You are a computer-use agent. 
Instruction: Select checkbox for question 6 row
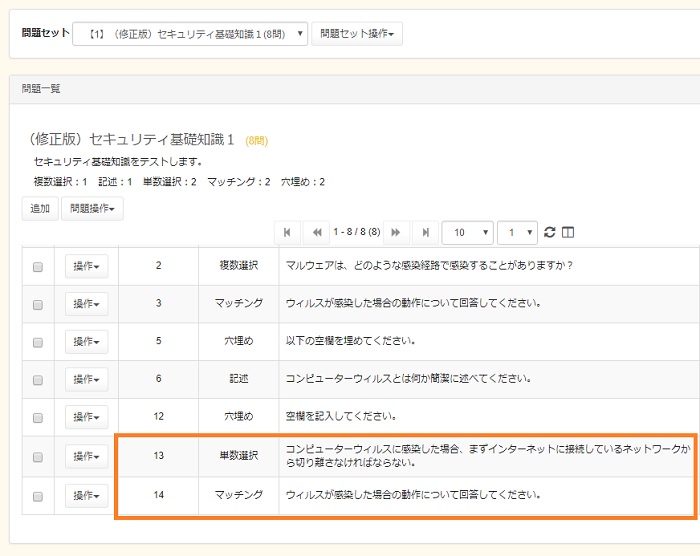click(x=38, y=380)
